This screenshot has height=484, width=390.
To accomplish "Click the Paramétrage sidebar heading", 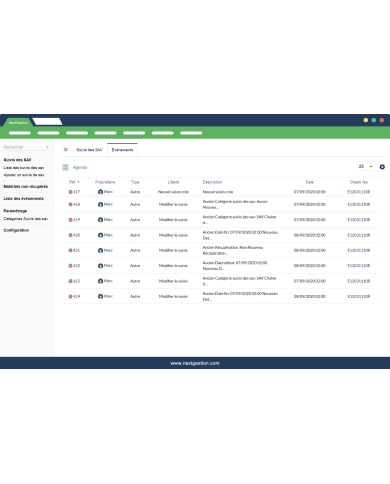I will tap(15, 211).
